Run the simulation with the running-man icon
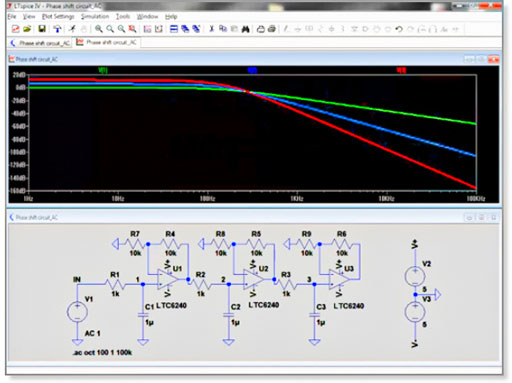Screen dimensions: 512x383 click(72, 29)
